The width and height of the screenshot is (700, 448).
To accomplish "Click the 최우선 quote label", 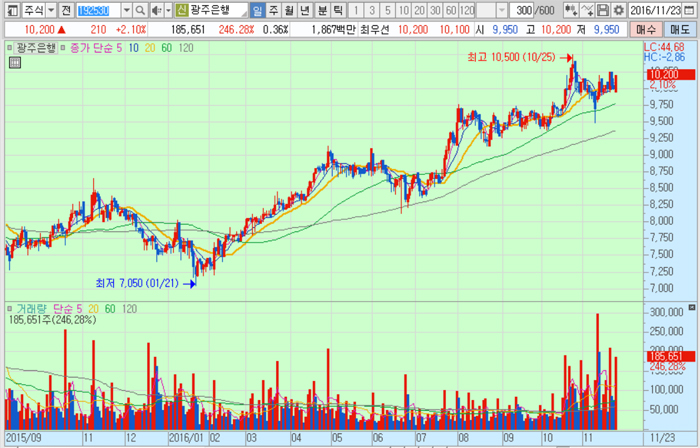I will [x=375, y=30].
